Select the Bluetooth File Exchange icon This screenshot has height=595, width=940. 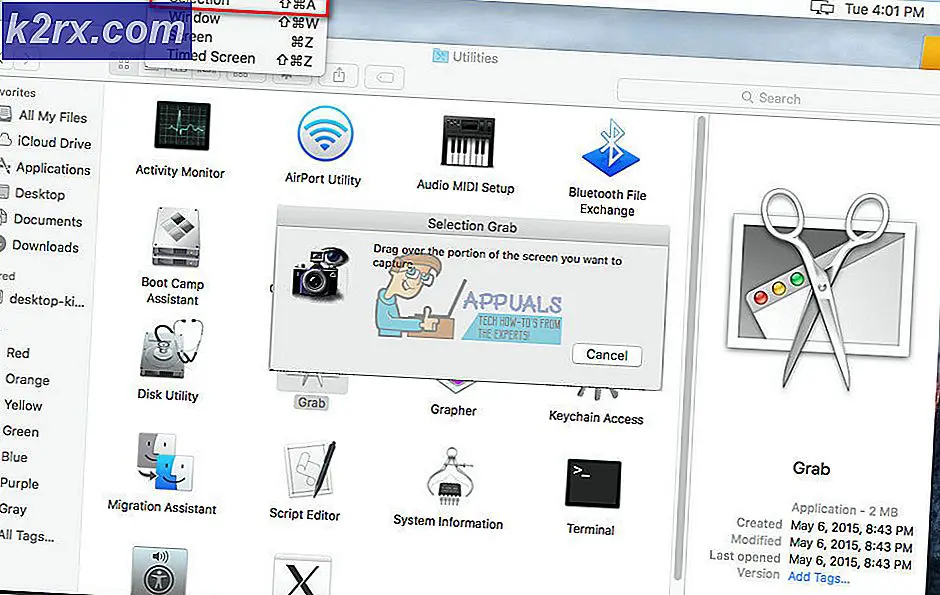tap(611, 148)
